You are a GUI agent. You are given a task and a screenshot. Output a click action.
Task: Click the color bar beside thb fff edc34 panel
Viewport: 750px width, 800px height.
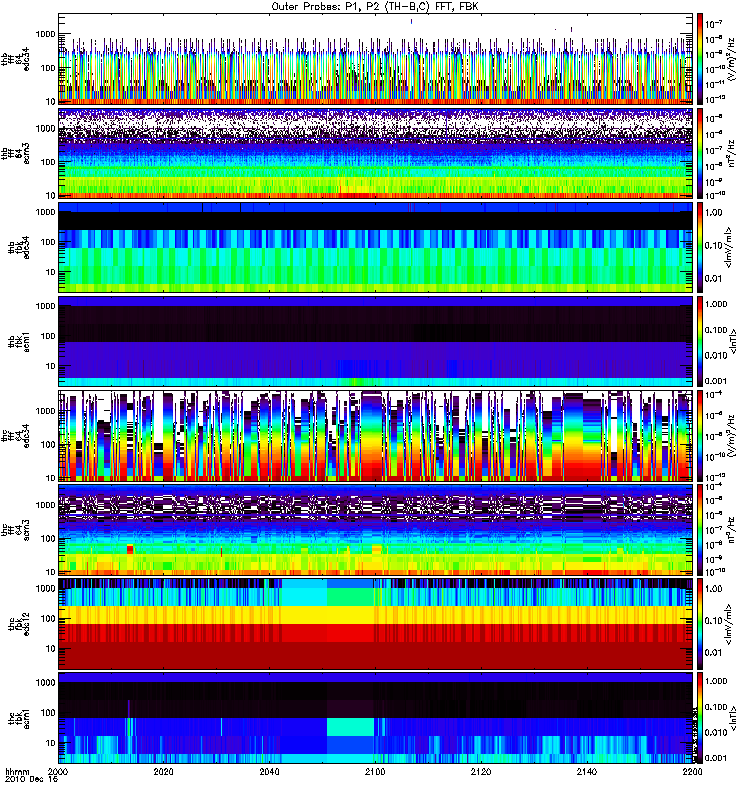click(x=700, y=59)
